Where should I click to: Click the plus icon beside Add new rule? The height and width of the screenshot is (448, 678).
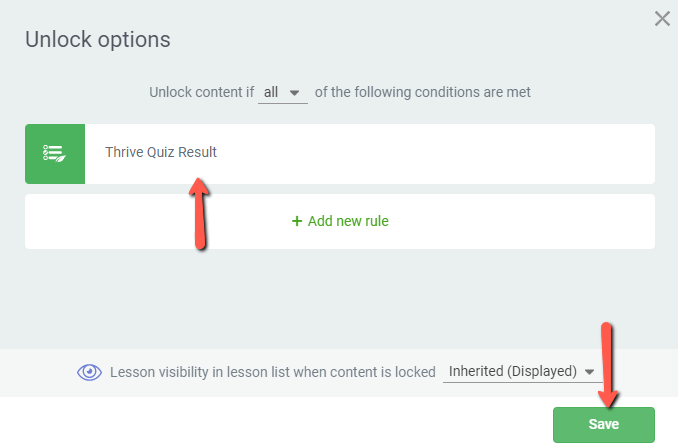coord(297,221)
